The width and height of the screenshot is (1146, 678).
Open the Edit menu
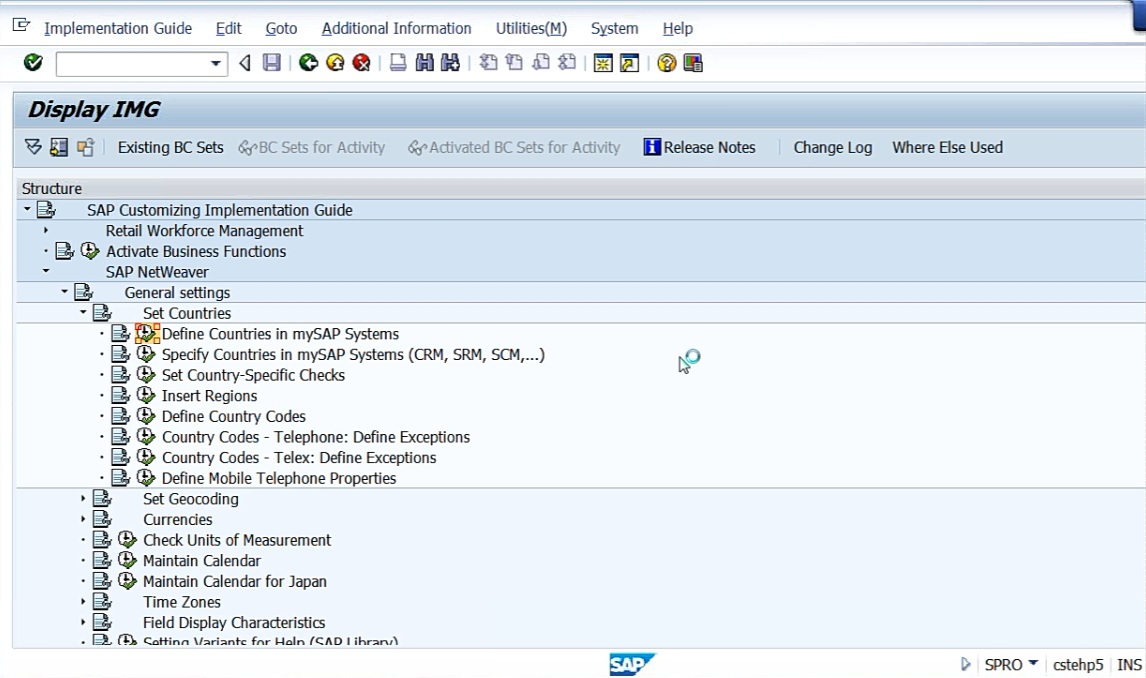[x=228, y=28]
